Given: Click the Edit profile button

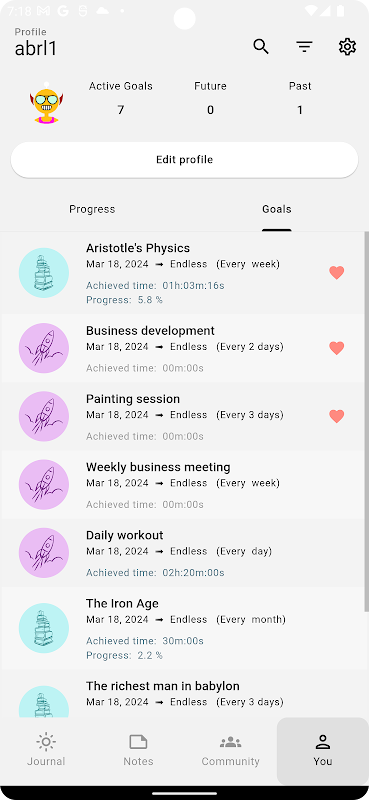Looking at the screenshot, I should point(184,160).
